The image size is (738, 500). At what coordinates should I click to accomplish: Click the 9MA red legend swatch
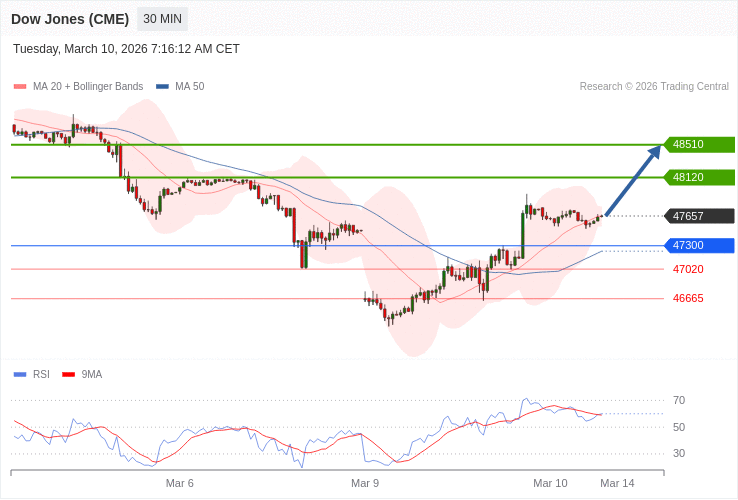69,375
